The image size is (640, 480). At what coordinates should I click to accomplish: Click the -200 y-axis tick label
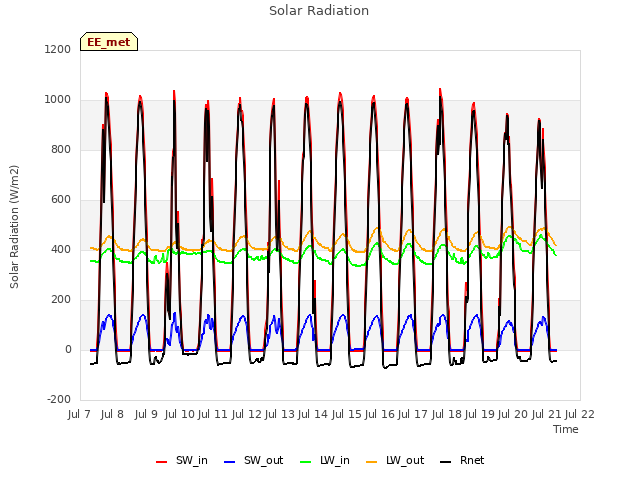coord(59,400)
